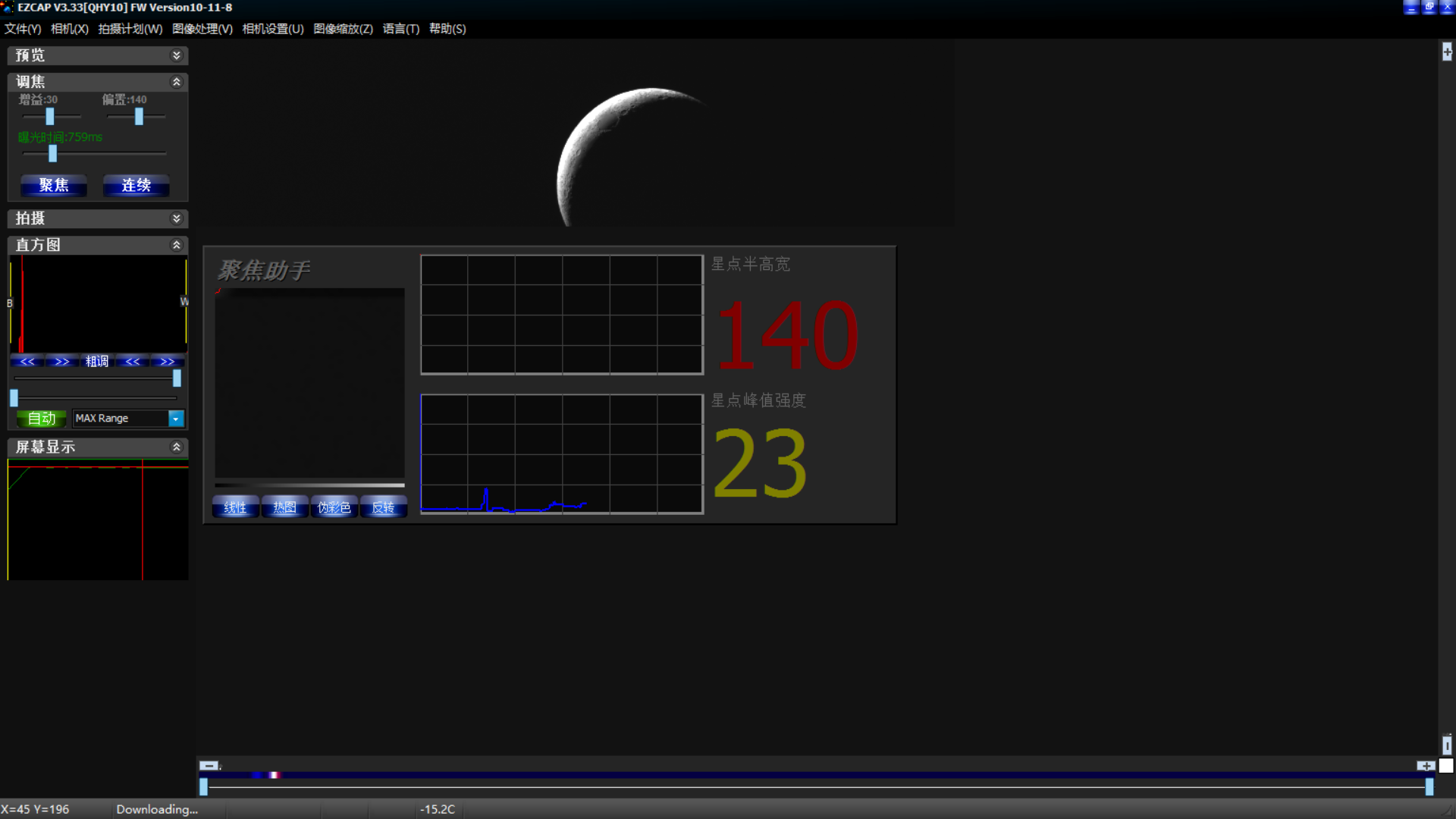This screenshot has height=819, width=1456.
Task: Expand the 拍摄 panel chevron
Action: click(177, 218)
